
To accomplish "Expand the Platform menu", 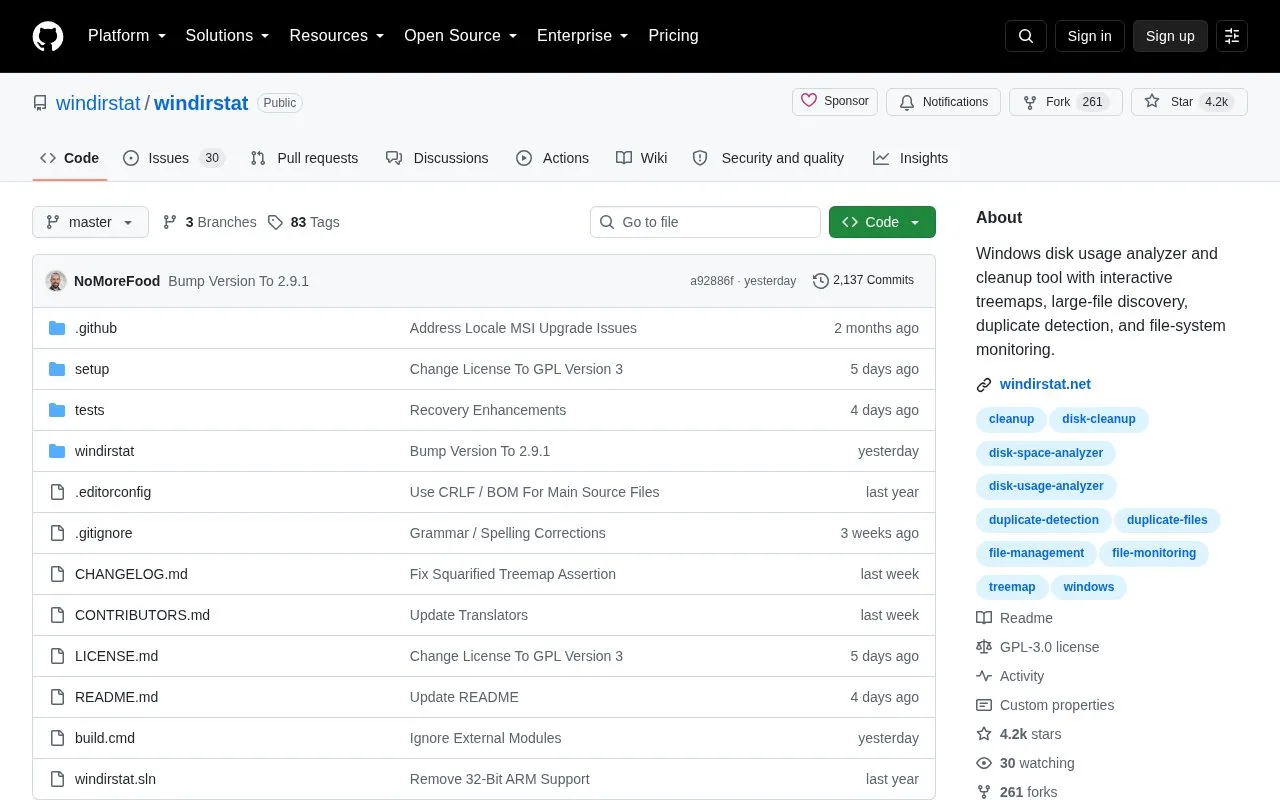I will pos(127,36).
